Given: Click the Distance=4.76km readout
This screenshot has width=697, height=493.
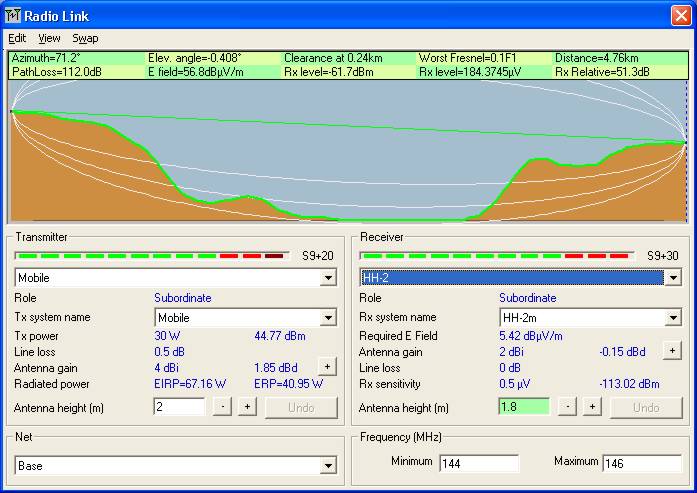Looking at the screenshot, I should click(597, 58).
